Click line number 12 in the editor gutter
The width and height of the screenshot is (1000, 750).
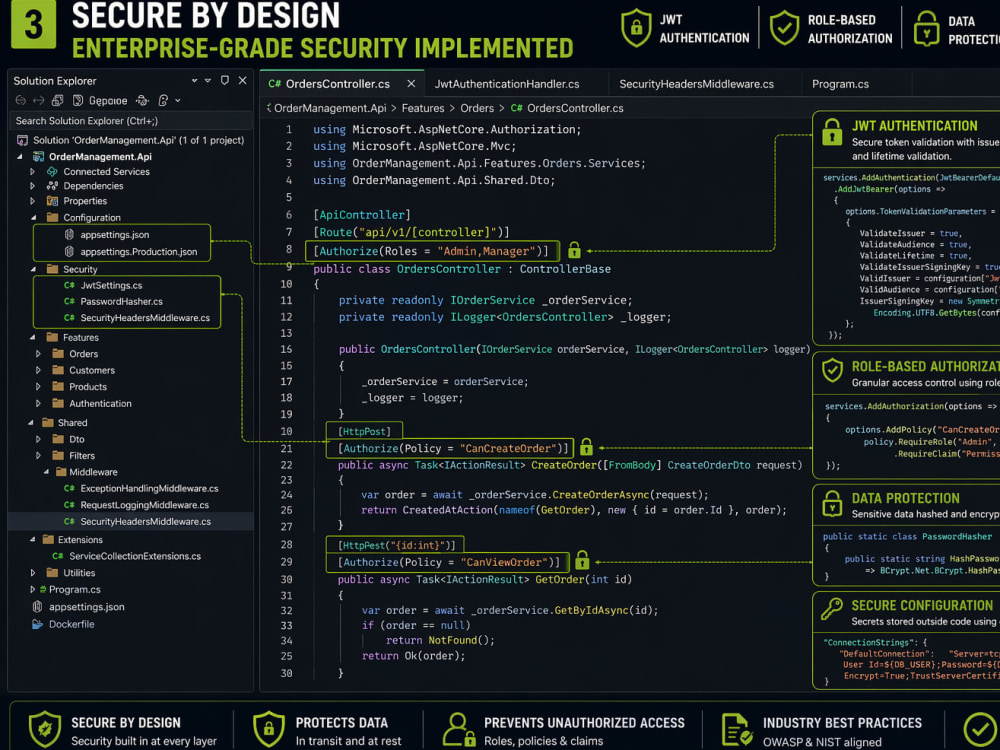click(x=286, y=317)
